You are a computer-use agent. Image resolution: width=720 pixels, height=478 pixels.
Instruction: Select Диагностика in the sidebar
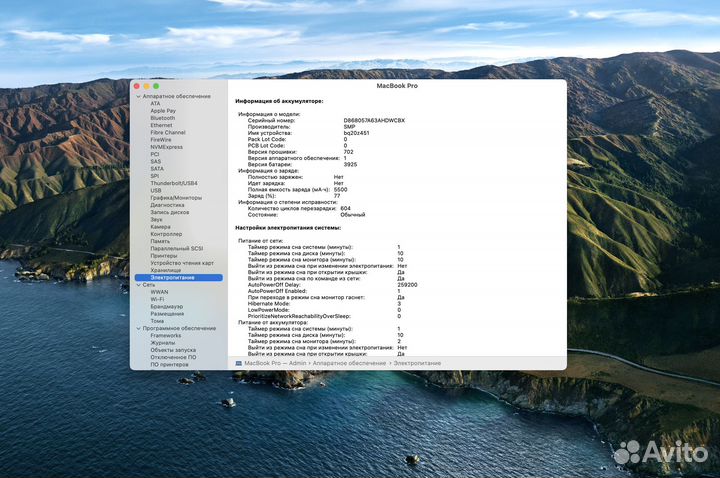click(x=167, y=205)
